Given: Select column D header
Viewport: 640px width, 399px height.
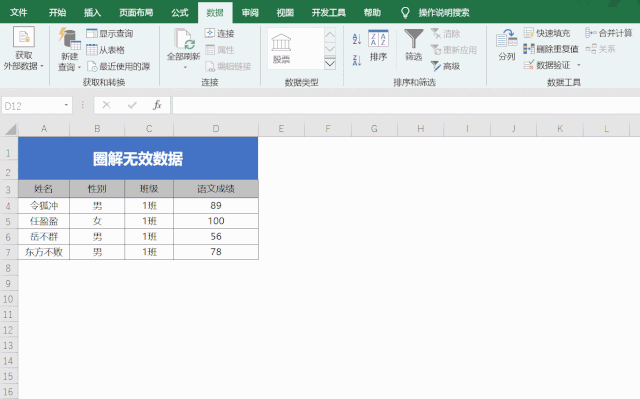Looking at the screenshot, I should [x=216, y=129].
